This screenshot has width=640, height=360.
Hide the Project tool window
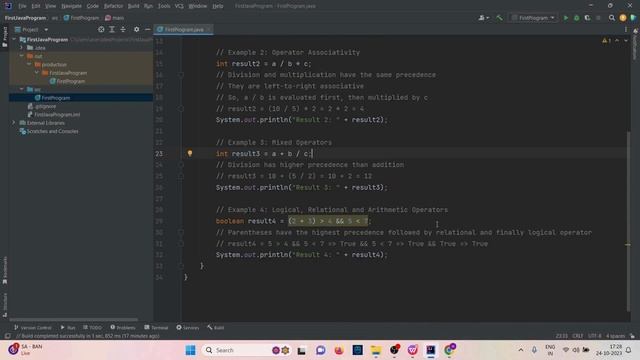[147, 29]
